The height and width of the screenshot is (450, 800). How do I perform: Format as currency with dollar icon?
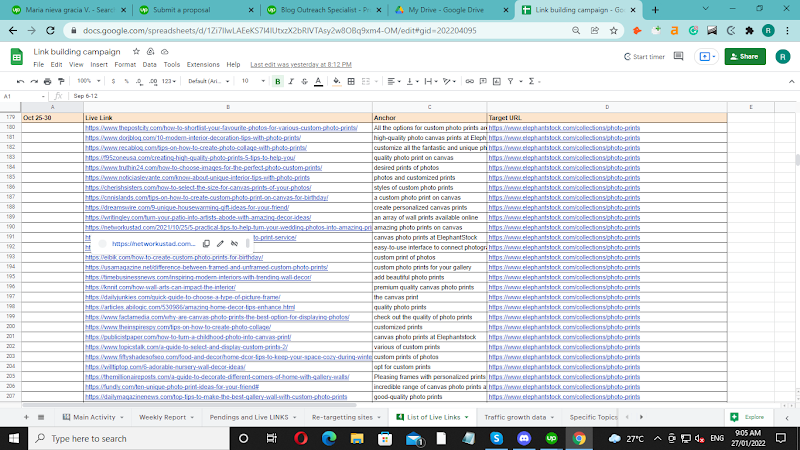pos(113,81)
